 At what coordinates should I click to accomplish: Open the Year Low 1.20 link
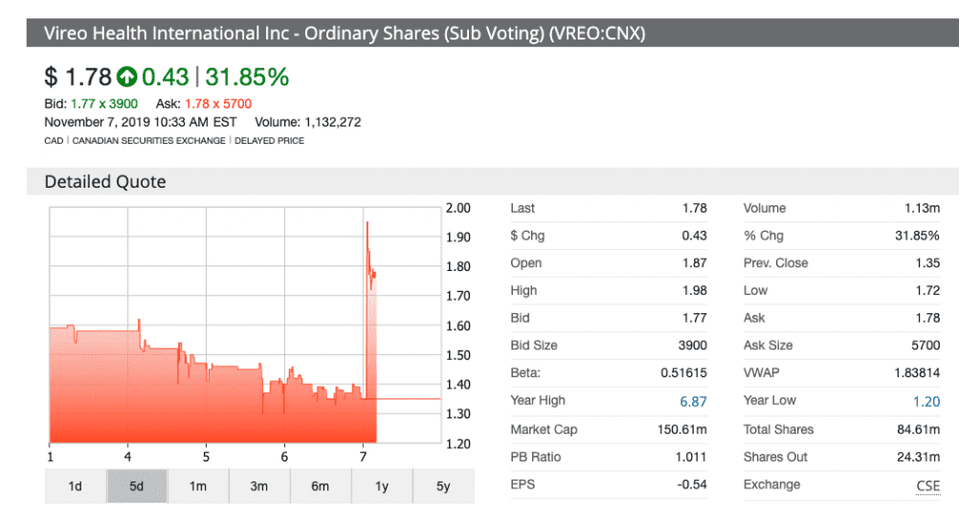coord(926,401)
